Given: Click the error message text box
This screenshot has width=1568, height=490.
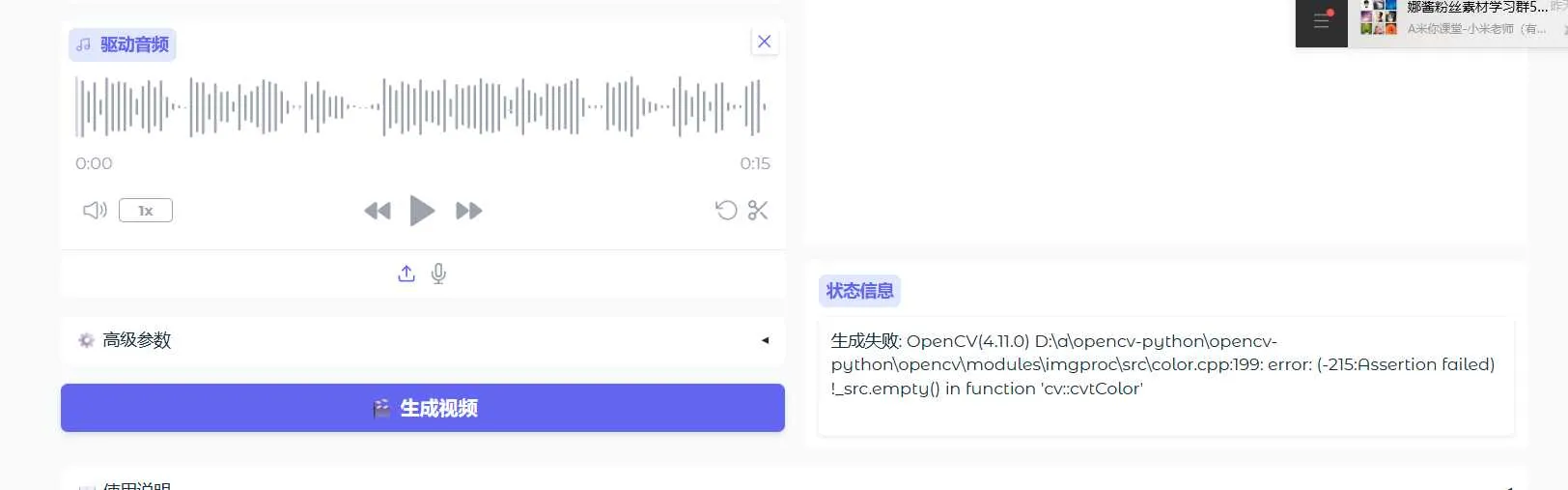Looking at the screenshot, I should (1166, 376).
